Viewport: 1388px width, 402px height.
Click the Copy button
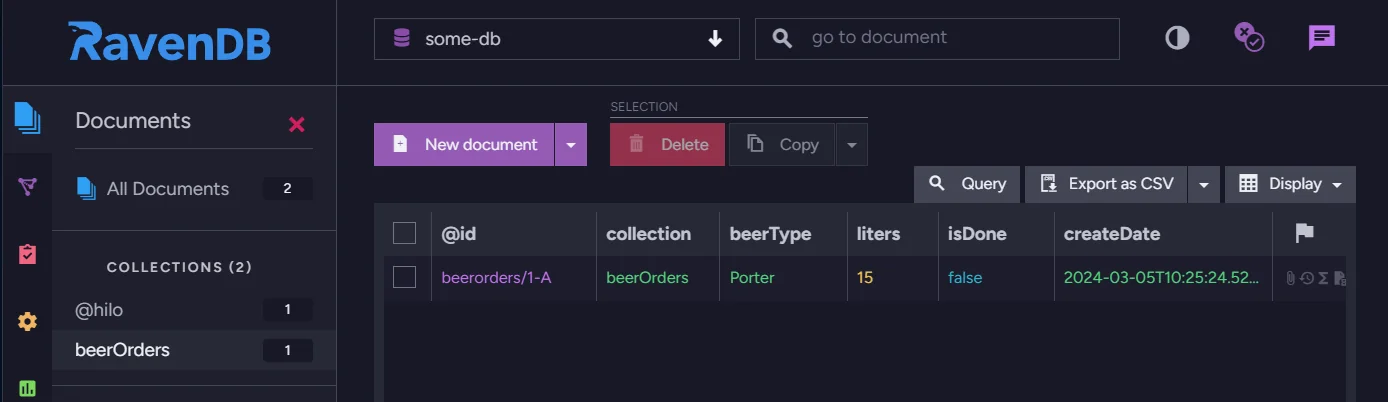pyautogui.click(x=782, y=145)
